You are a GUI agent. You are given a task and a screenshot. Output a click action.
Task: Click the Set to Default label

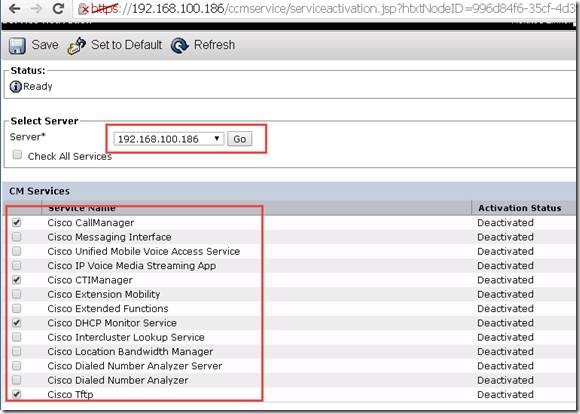point(127,45)
